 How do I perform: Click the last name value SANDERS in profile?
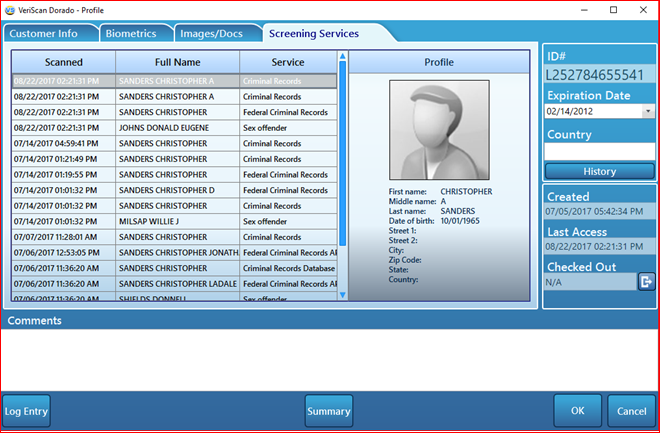click(x=458, y=211)
